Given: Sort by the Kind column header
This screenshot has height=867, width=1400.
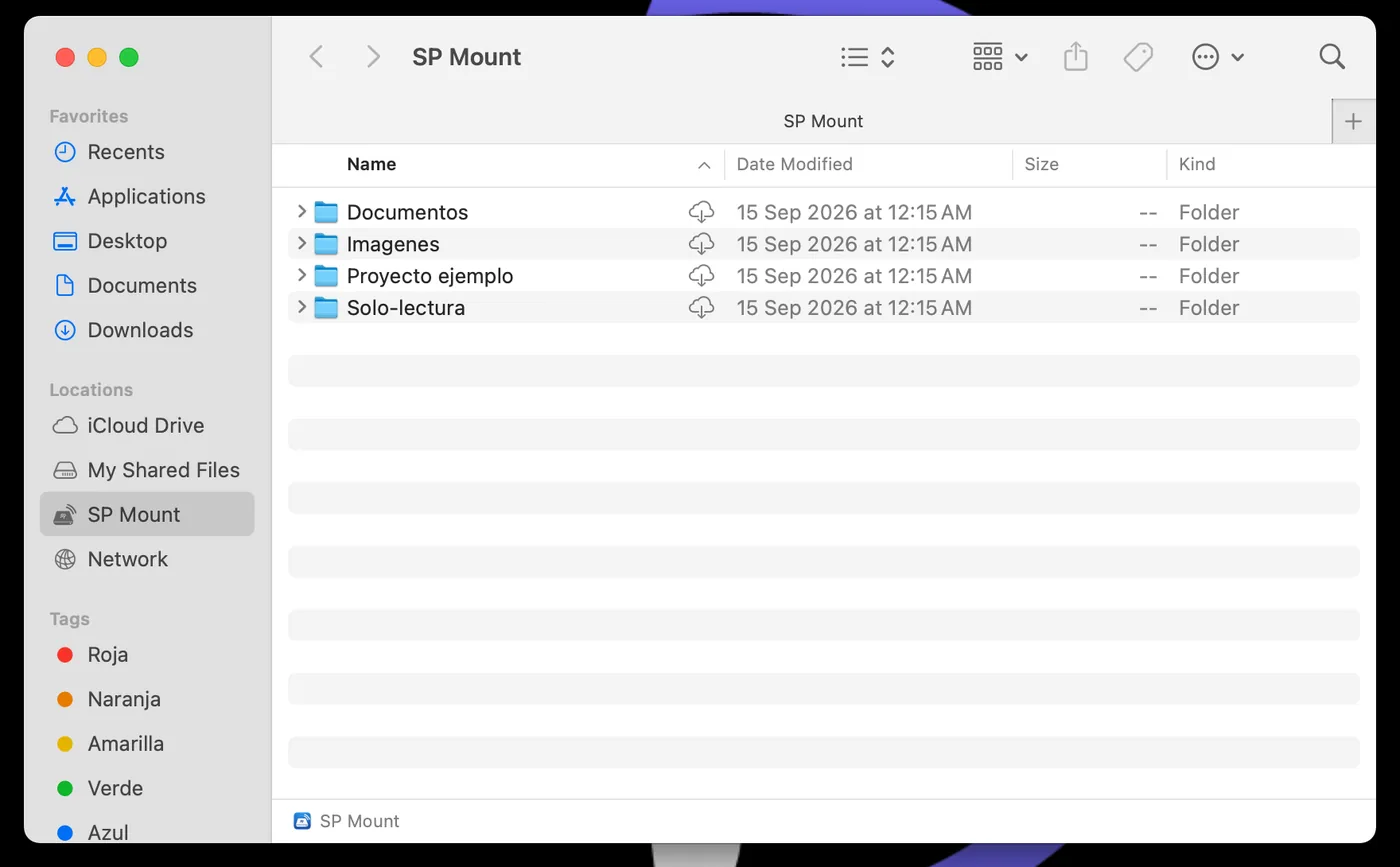Looking at the screenshot, I should (1197, 164).
